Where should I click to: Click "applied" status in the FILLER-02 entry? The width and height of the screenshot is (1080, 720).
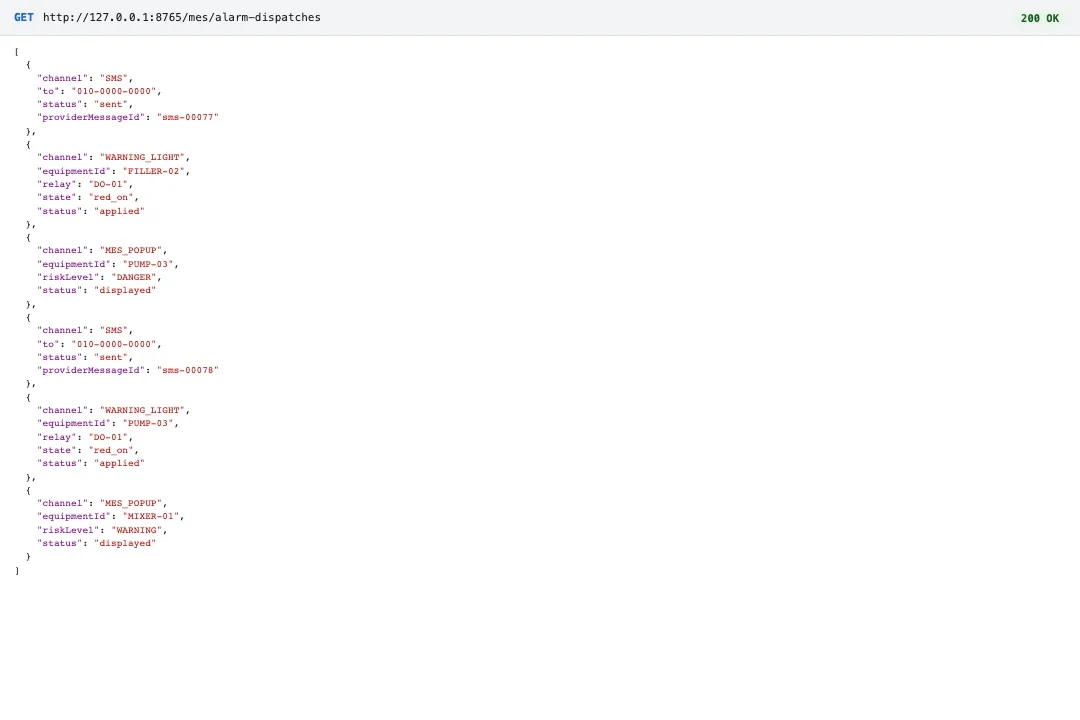point(119,211)
